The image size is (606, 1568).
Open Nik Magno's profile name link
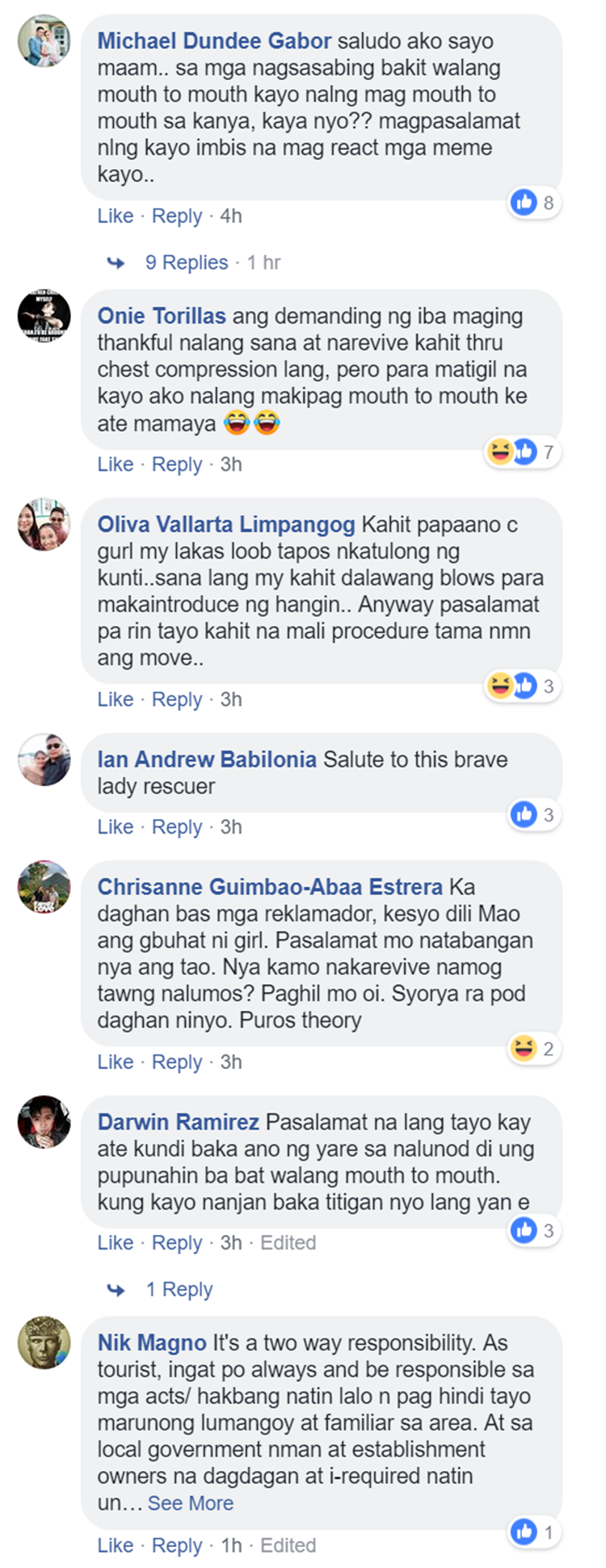click(x=152, y=1343)
